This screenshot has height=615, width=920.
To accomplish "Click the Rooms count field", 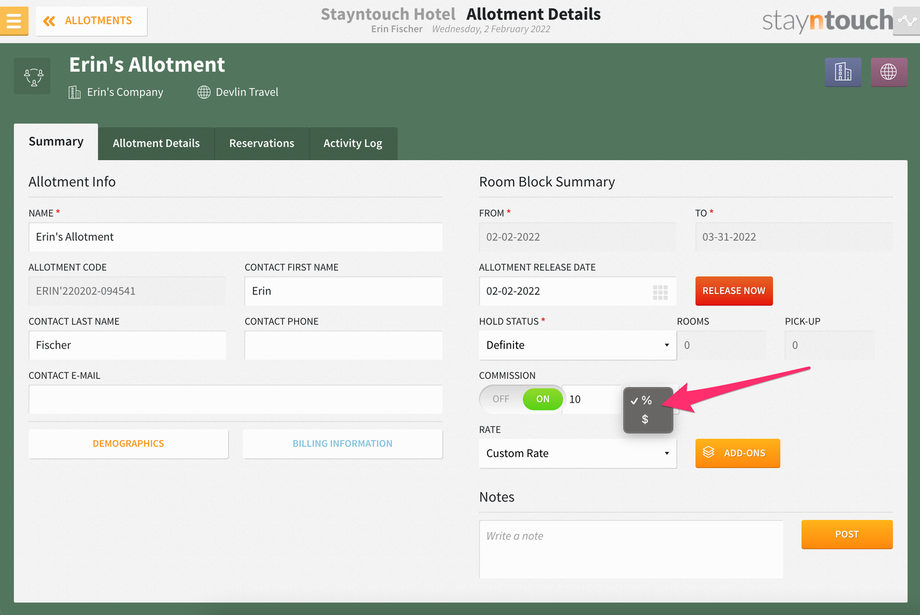I will click(722, 345).
